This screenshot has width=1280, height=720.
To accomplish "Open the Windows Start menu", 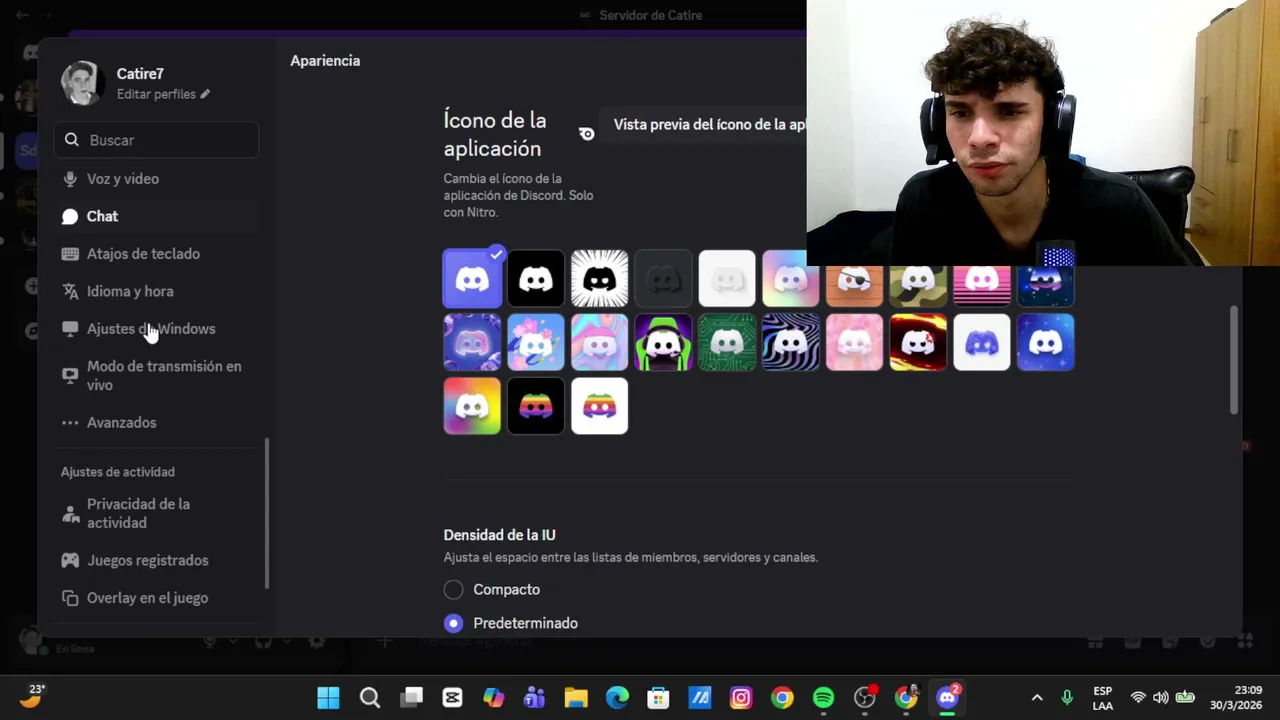I will 328,698.
